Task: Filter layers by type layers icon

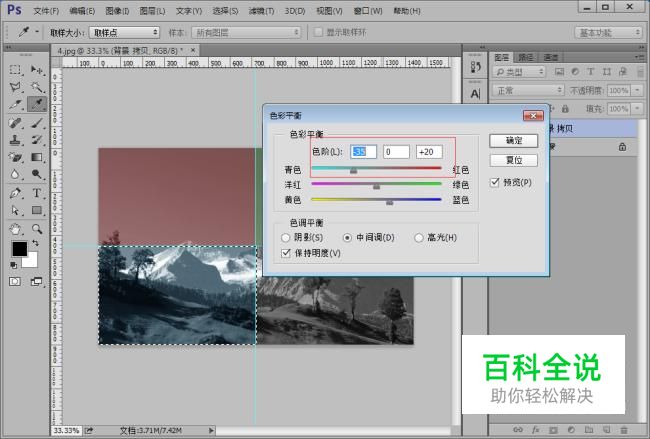Action: click(x=591, y=72)
